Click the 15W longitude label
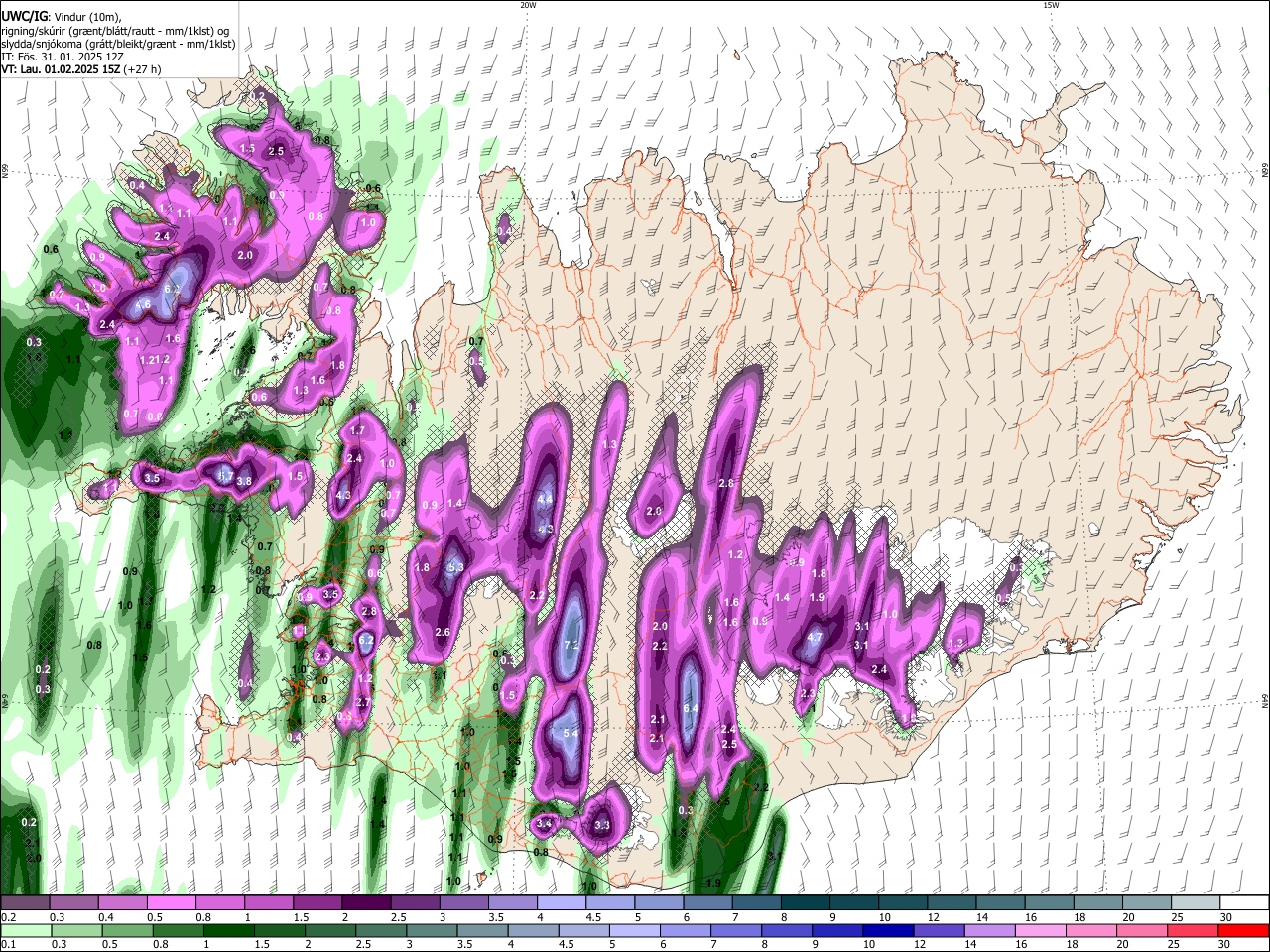This screenshot has height=952, width=1270. [x=1051, y=5]
